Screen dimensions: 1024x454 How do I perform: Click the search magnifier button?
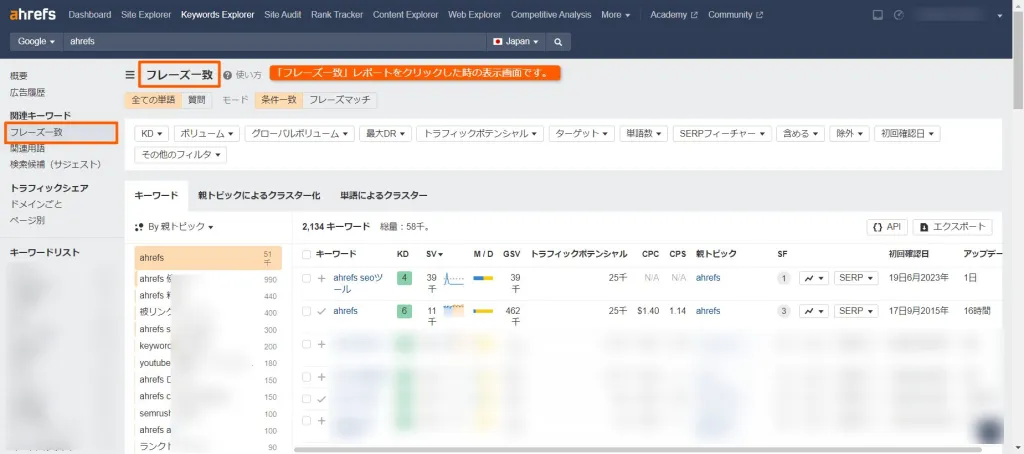click(x=558, y=41)
